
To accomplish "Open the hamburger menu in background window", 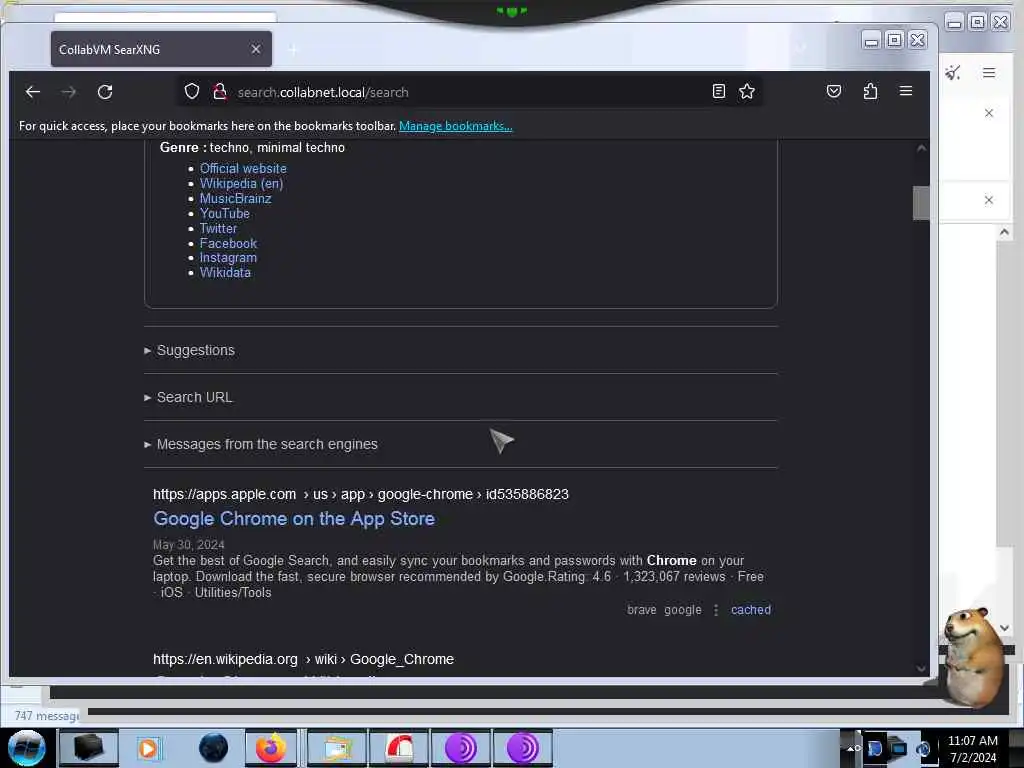I will (x=989, y=72).
